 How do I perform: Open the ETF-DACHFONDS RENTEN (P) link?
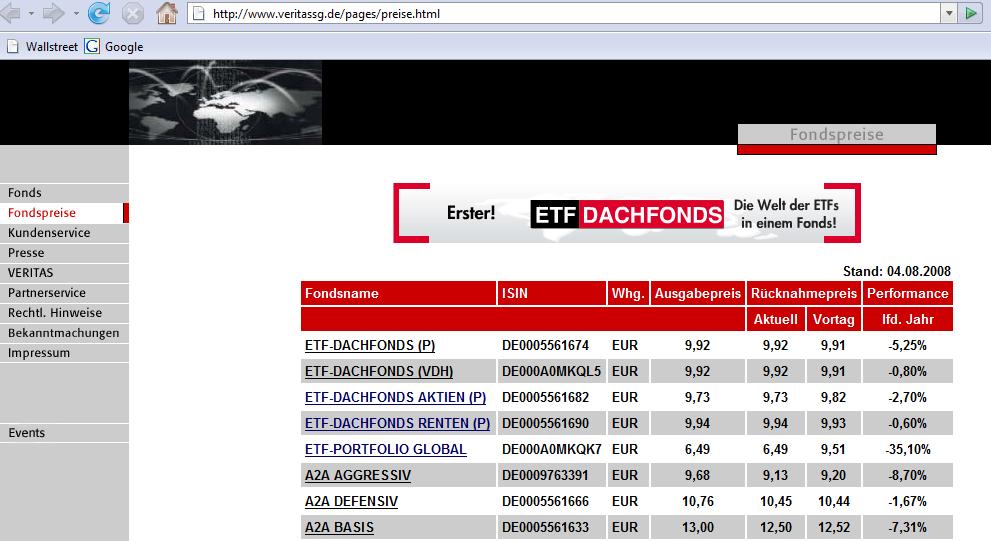(397, 423)
